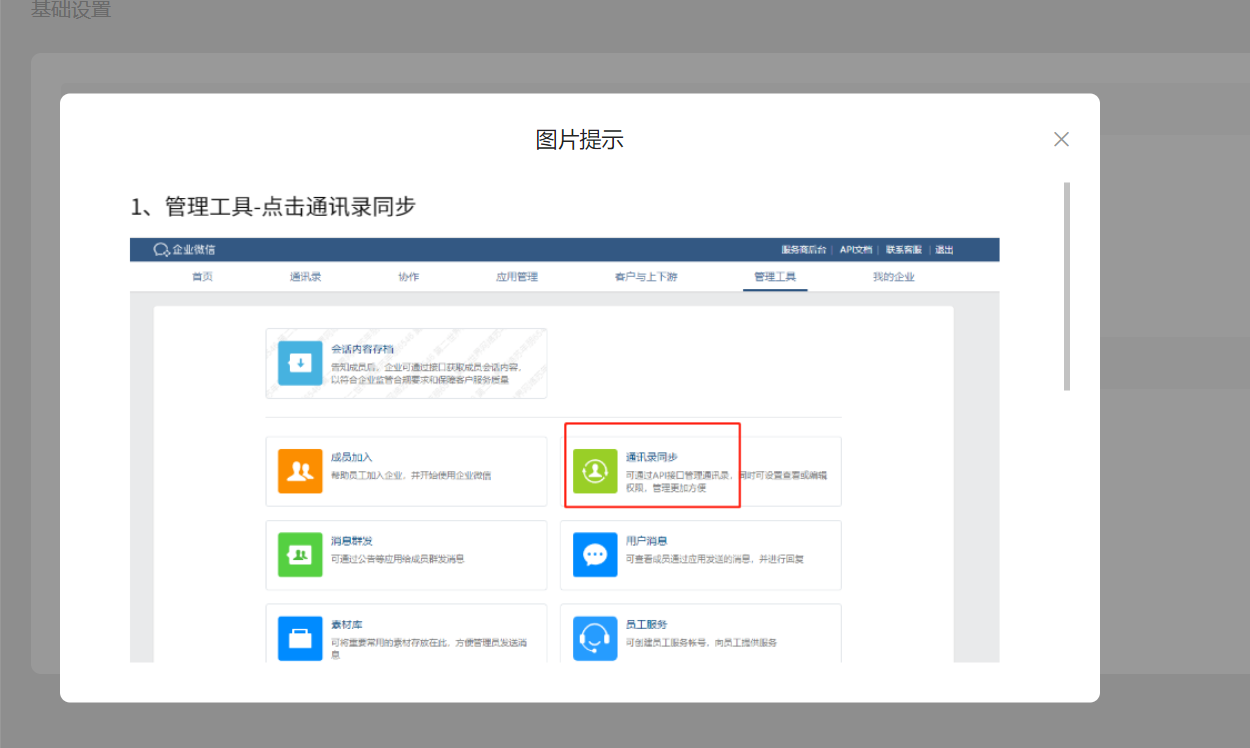Click the orange 成员加入 icon
This screenshot has width=1250, height=748.
[x=300, y=471]
